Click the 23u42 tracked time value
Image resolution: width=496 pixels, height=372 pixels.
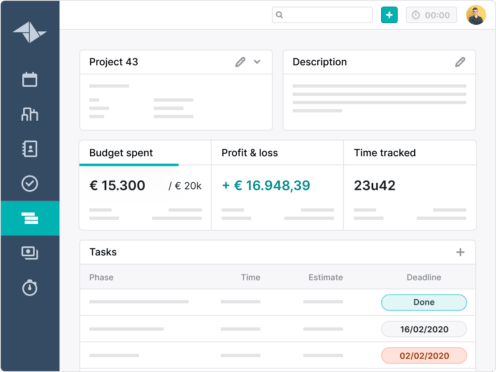click(x=375, y=186)
